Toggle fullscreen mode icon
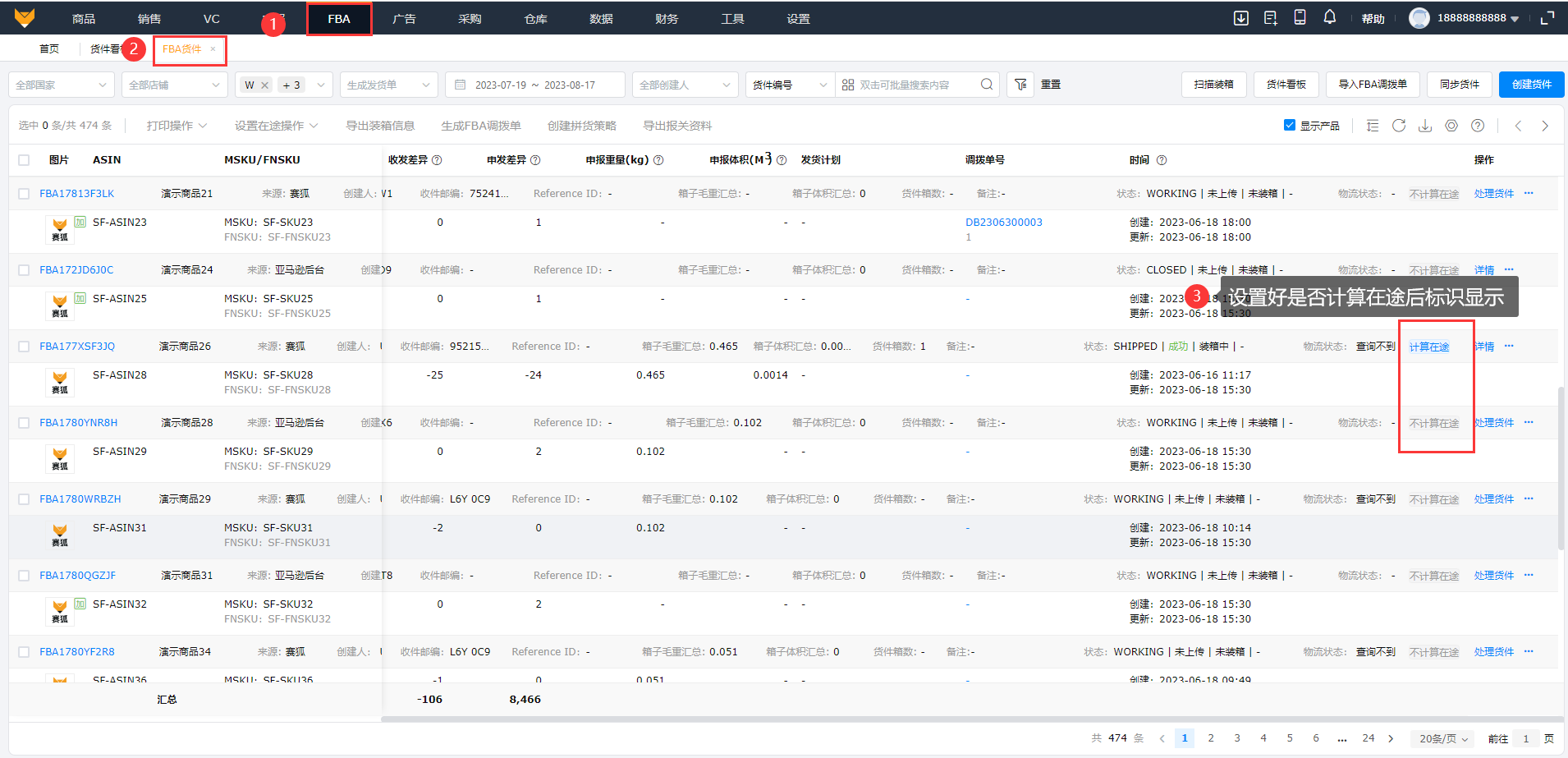The width and height of the screenshot is (1568, 758). click(x=1547, y=18)
